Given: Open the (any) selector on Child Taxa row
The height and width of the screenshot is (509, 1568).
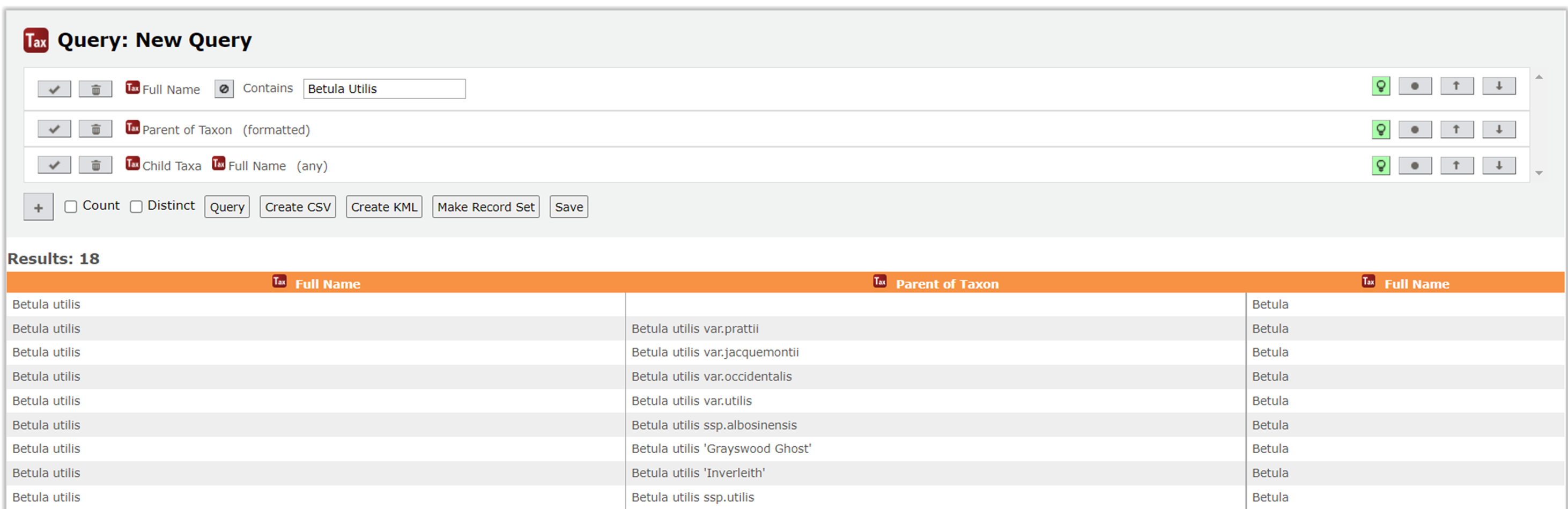Looking at the screenshot, I should point(312,166).
